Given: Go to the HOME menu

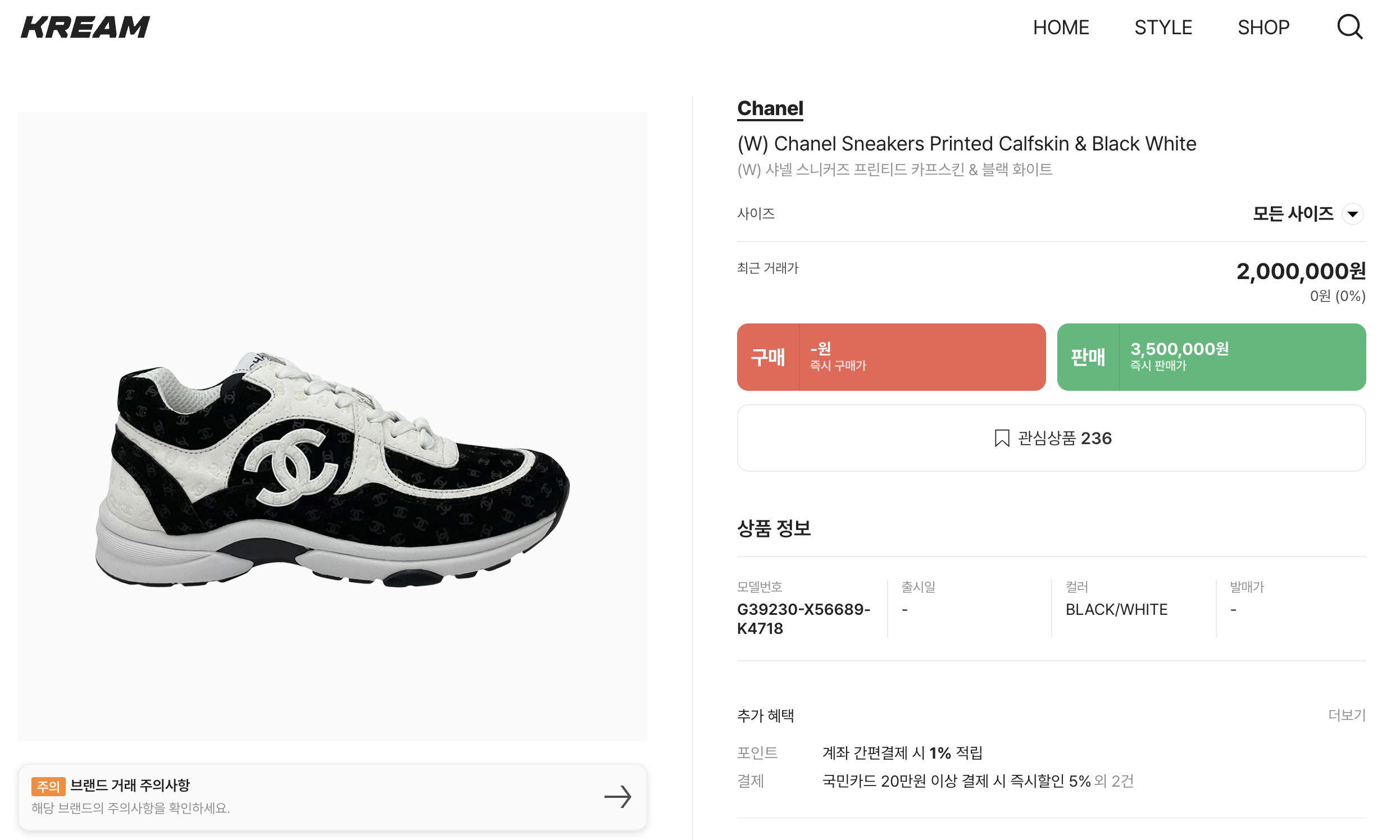Looking at the screenshot, I should click(x=1061, y=27).
